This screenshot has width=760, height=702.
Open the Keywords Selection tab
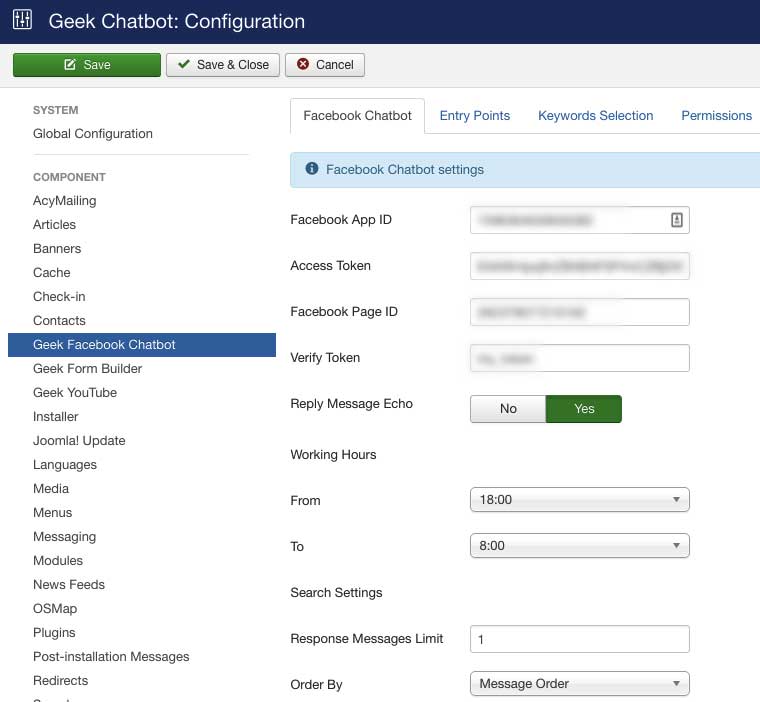tap(595, 116)
